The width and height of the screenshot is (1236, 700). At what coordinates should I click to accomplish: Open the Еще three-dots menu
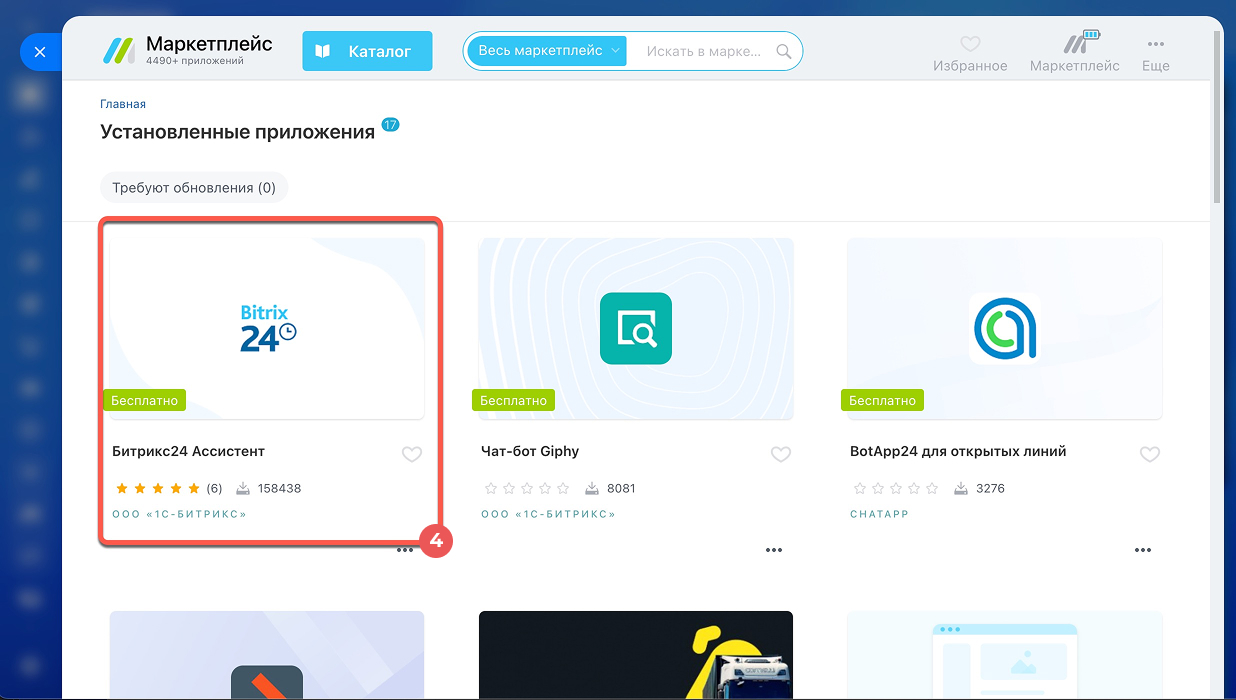pyautogui.click(x=1156, y=54)
